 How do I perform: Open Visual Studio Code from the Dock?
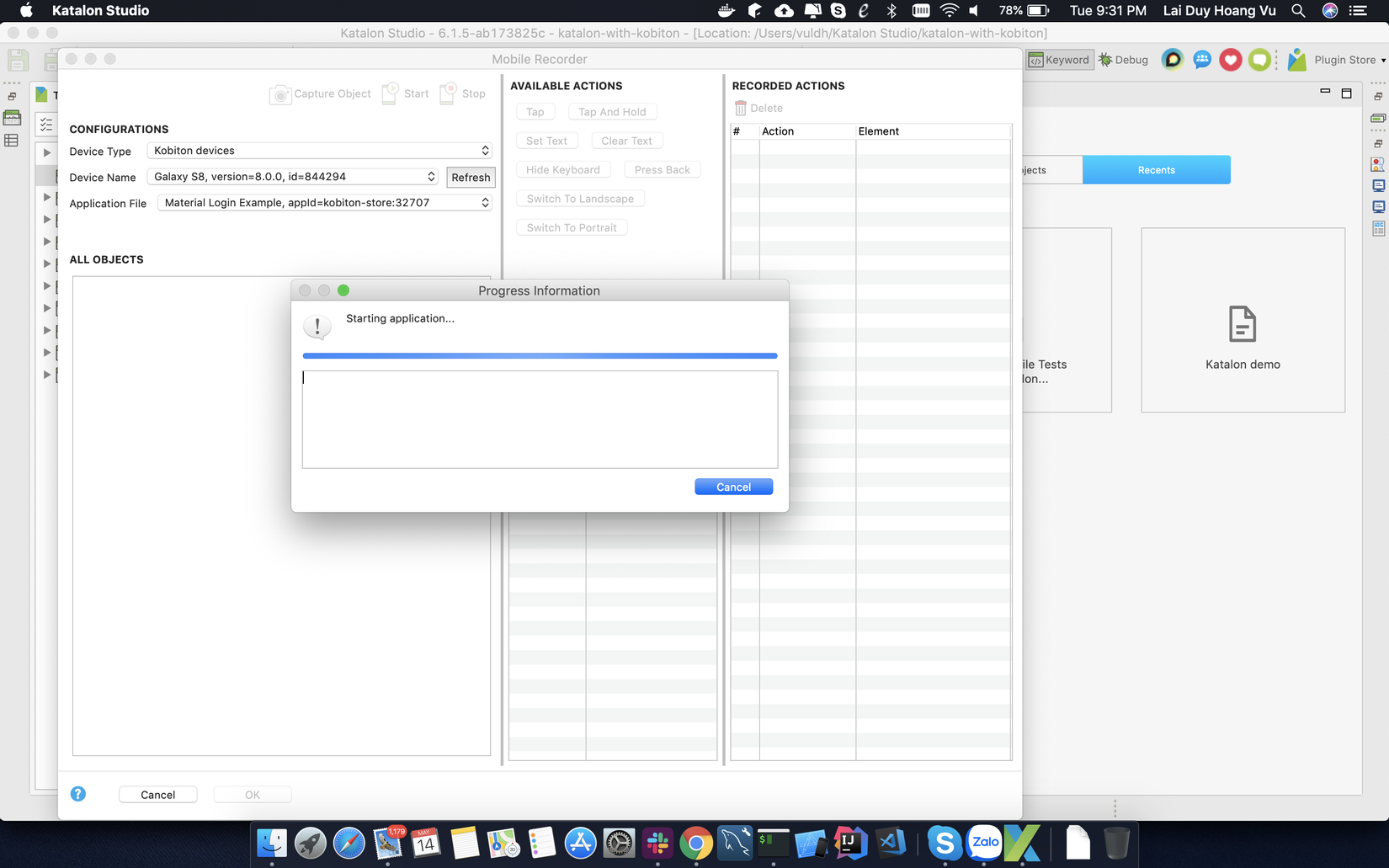891,843
